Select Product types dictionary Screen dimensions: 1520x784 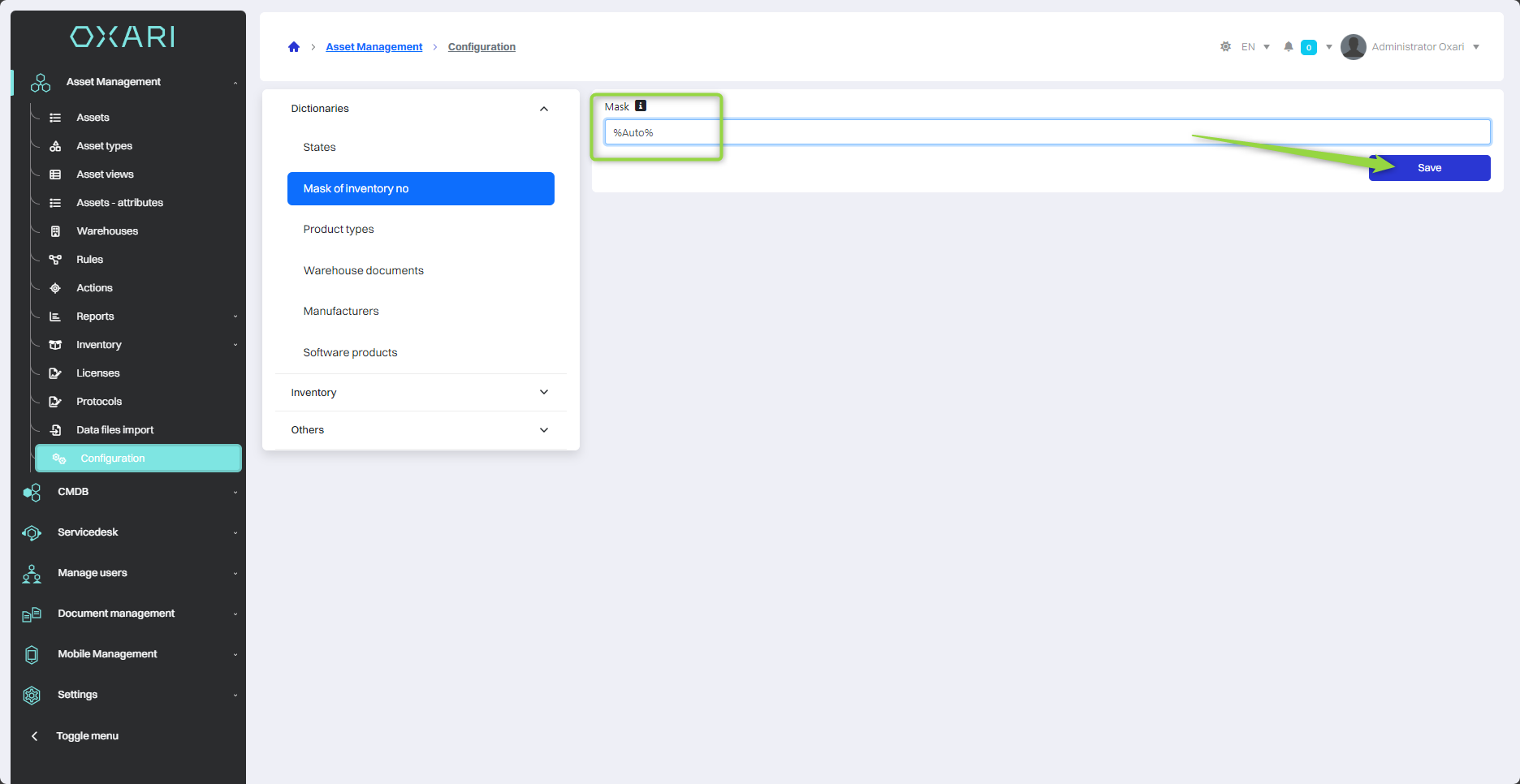pyautogui.click(x=339, y=230)
